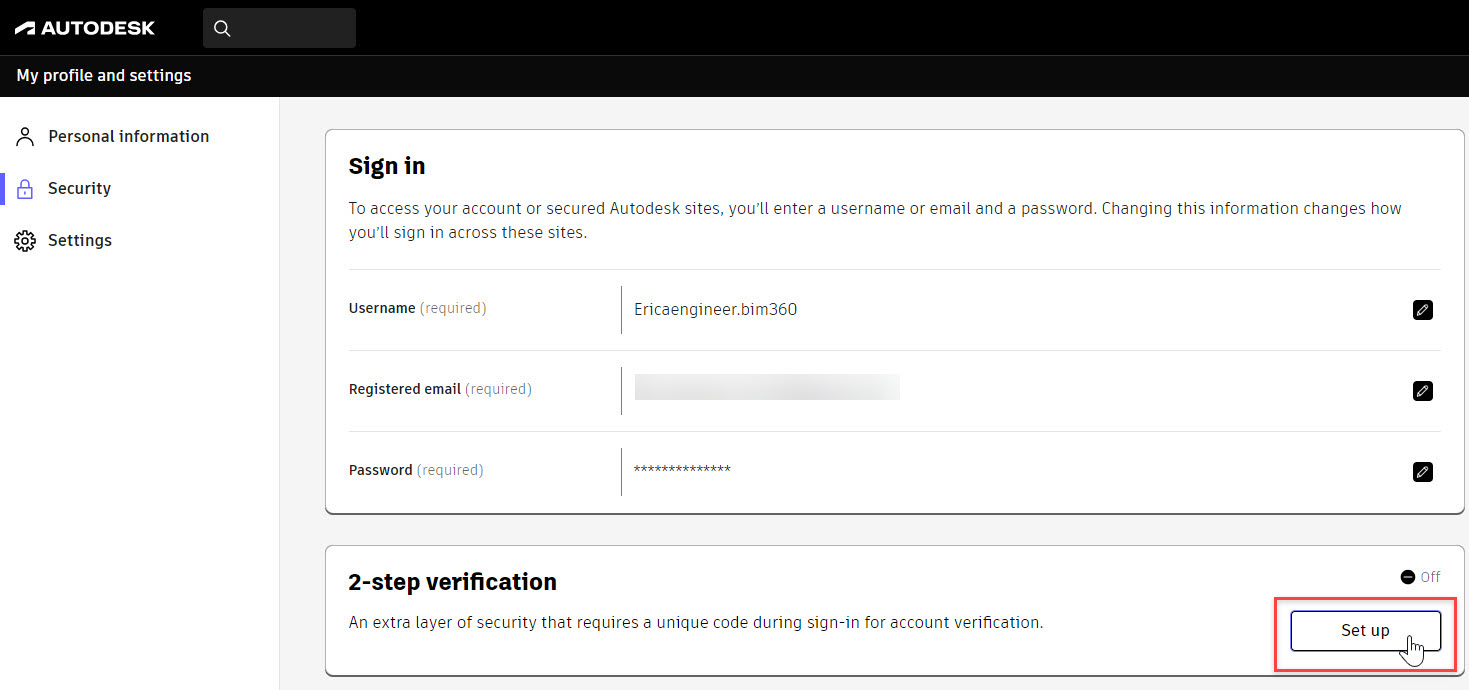Click the blurred registered email value
This screenshot has width=1469, height=690.
(x=767, y=388)
